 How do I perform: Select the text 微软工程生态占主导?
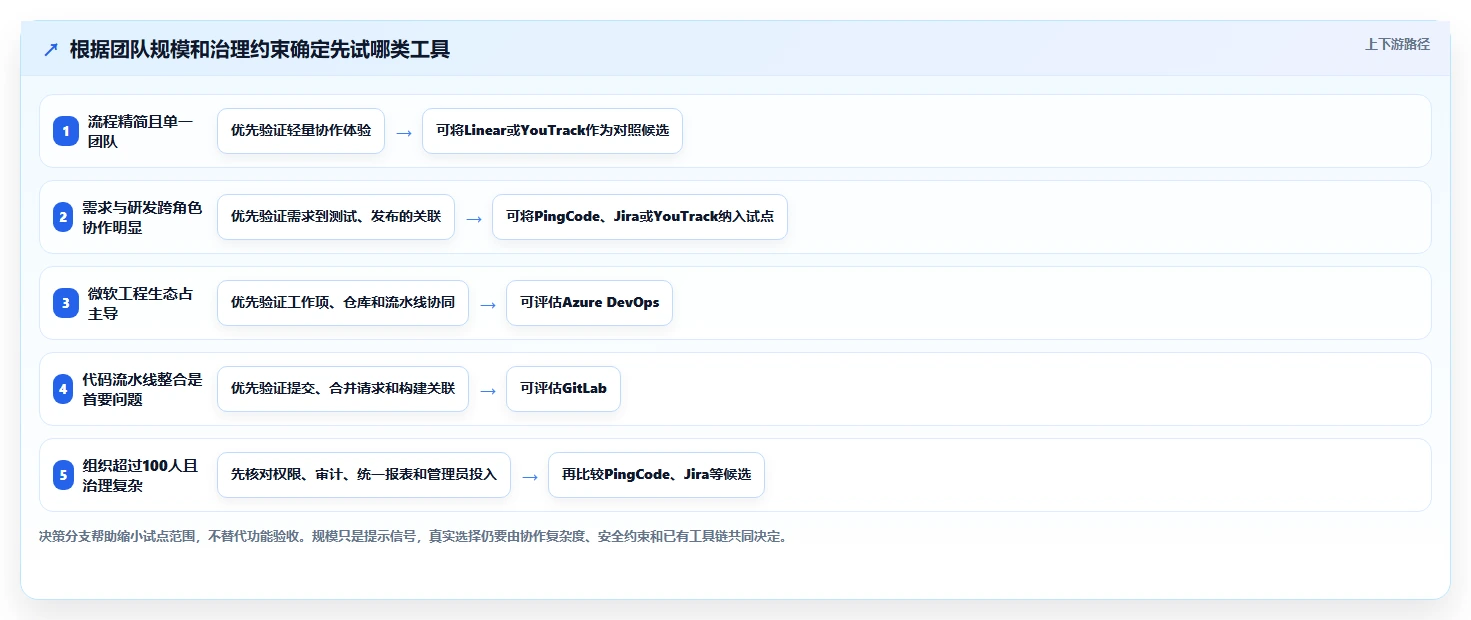141,303
